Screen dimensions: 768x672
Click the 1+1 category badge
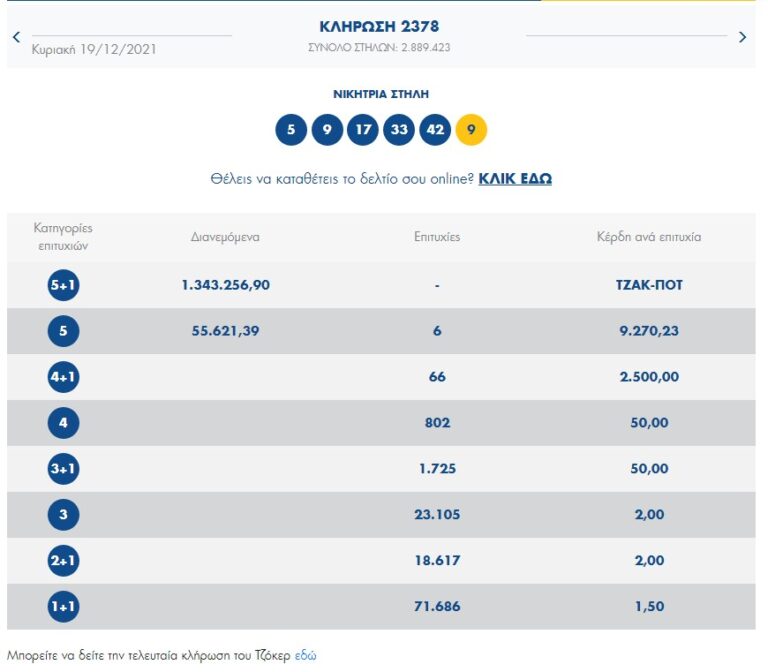point(63,607)
